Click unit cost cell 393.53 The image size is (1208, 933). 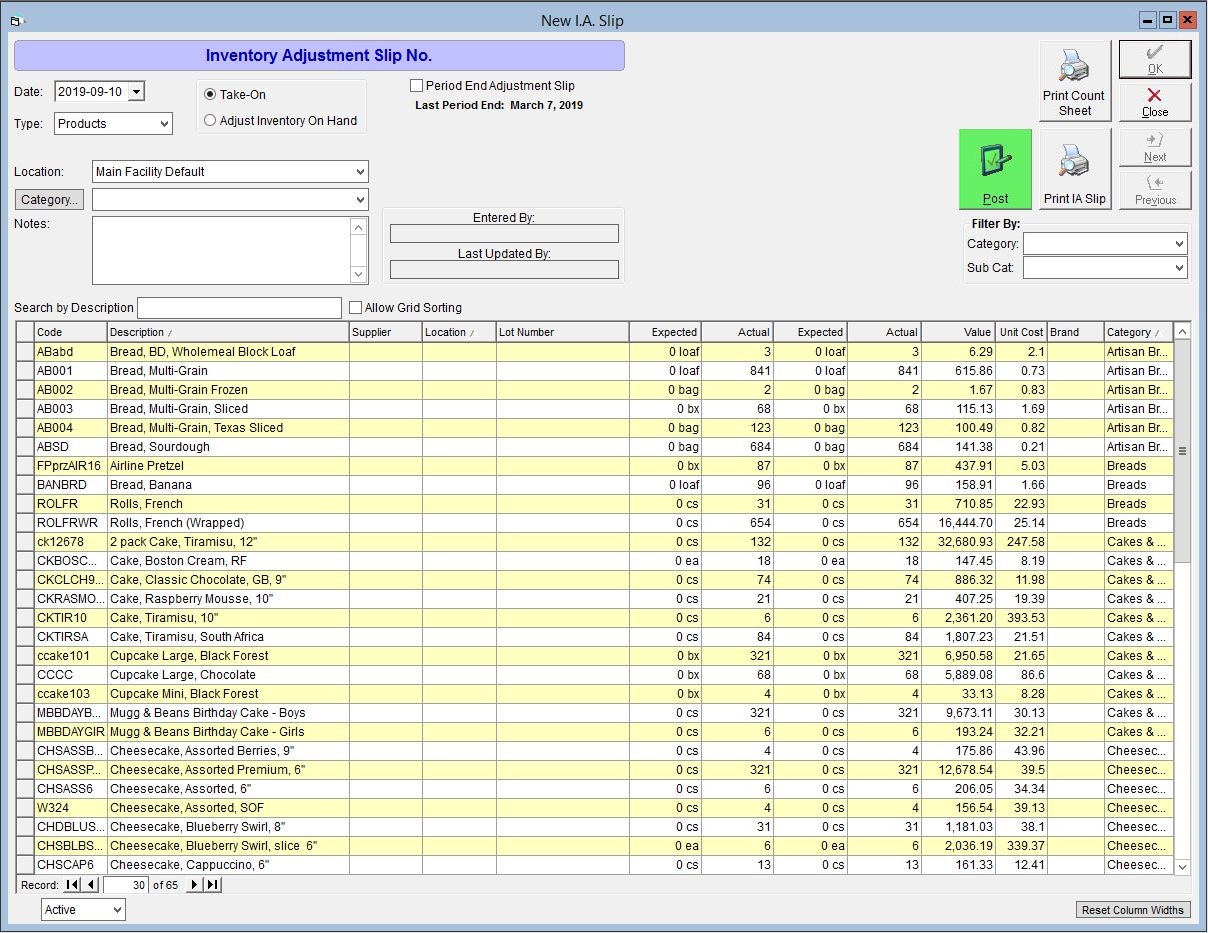tap(1021, 618)
